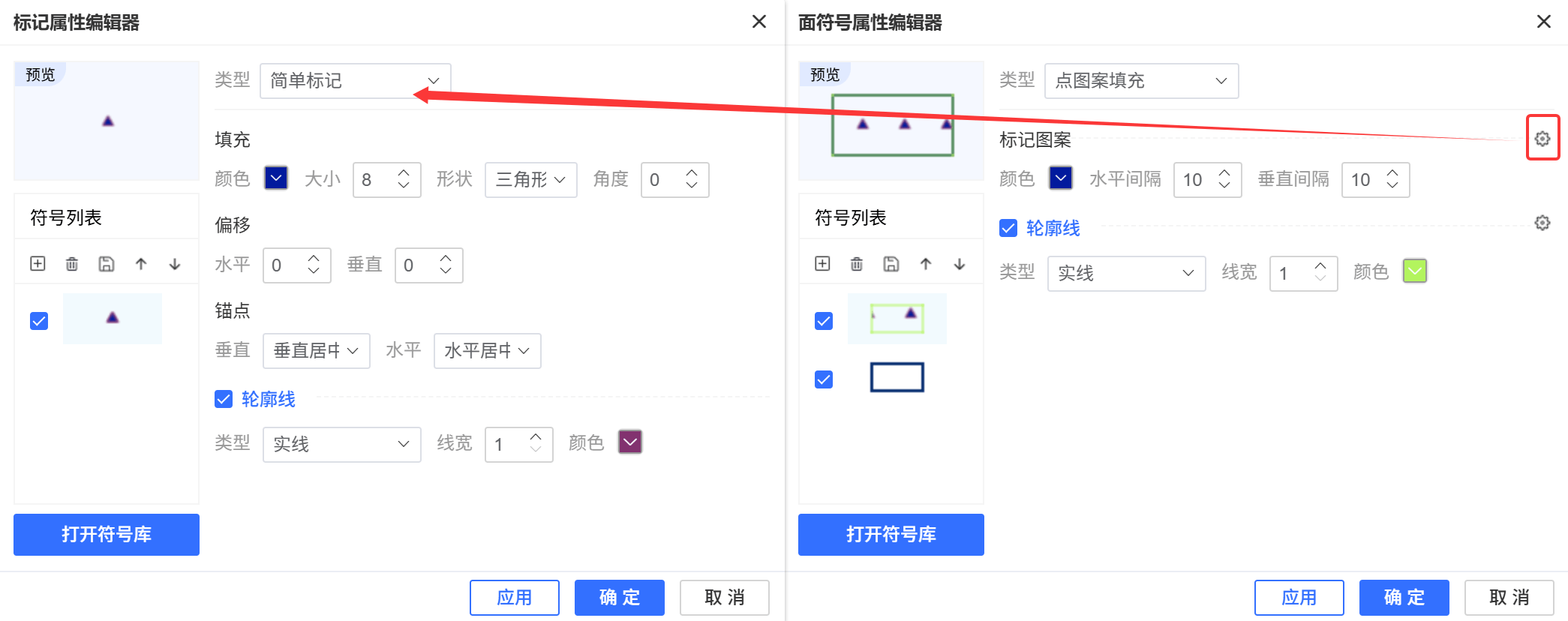Toggle checkbox of blue rectangle symbol layer

click(824, 379)
